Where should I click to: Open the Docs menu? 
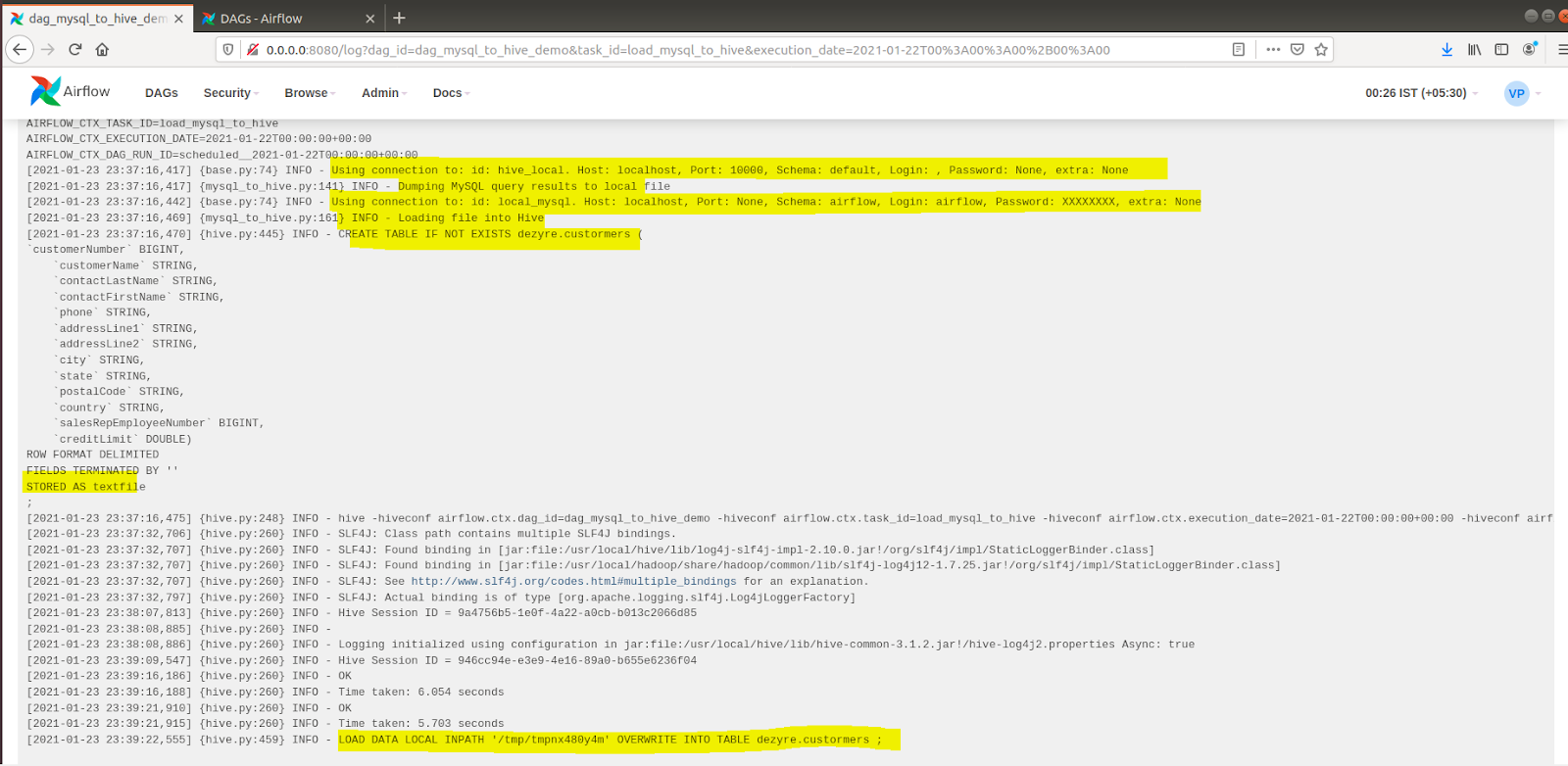451,93
